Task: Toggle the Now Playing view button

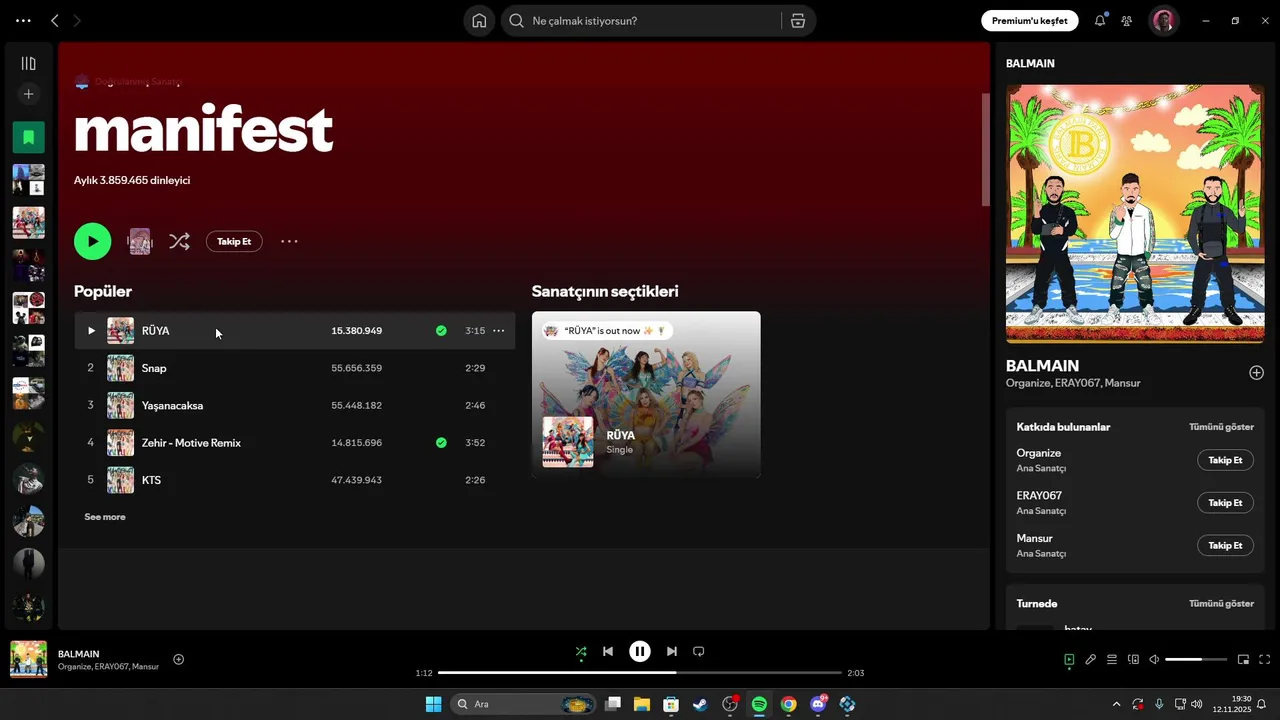Action: [1069, 660]
